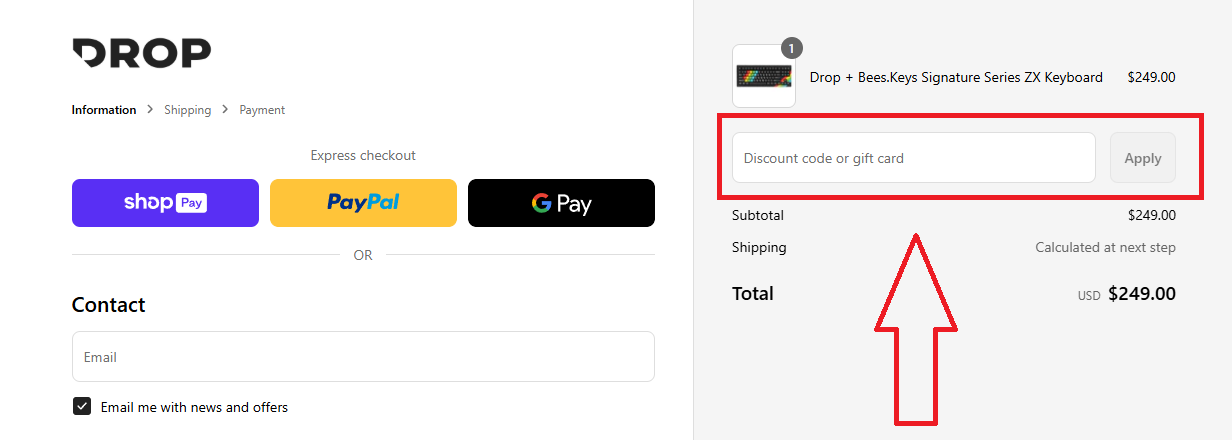Click the Calculated at next step shipping text
1232x440 pixels.
point(1105,247)
